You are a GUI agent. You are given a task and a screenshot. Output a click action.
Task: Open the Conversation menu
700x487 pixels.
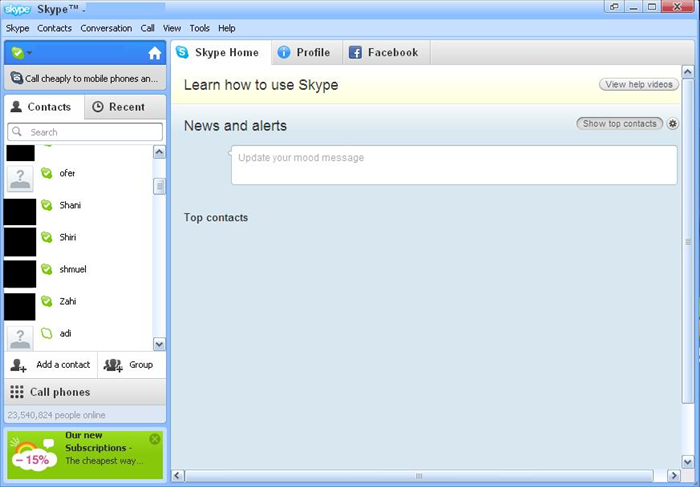coord(106,28)
